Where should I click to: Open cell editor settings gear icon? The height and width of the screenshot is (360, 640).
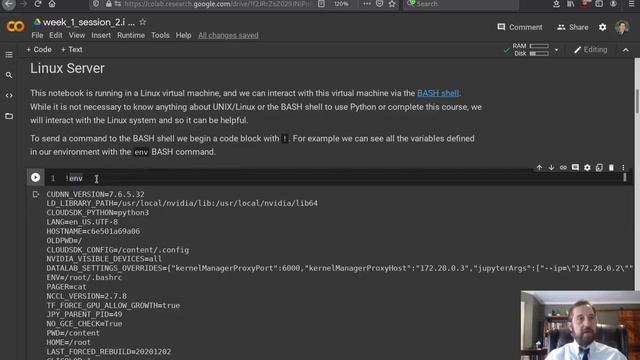(587, 168)
